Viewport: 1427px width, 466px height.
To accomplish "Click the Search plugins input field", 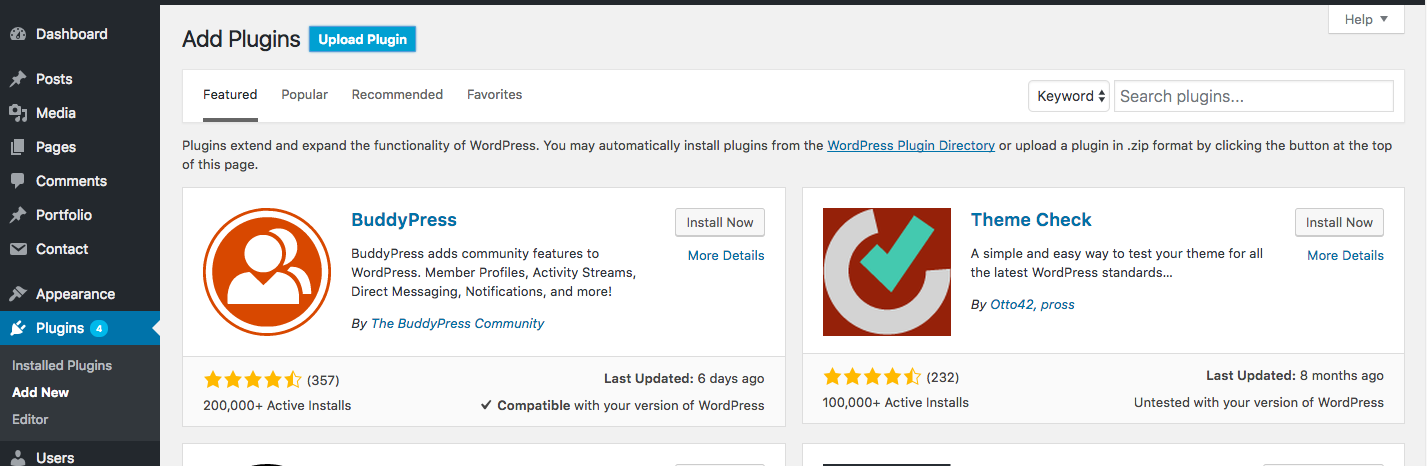I will [1253, 96].
